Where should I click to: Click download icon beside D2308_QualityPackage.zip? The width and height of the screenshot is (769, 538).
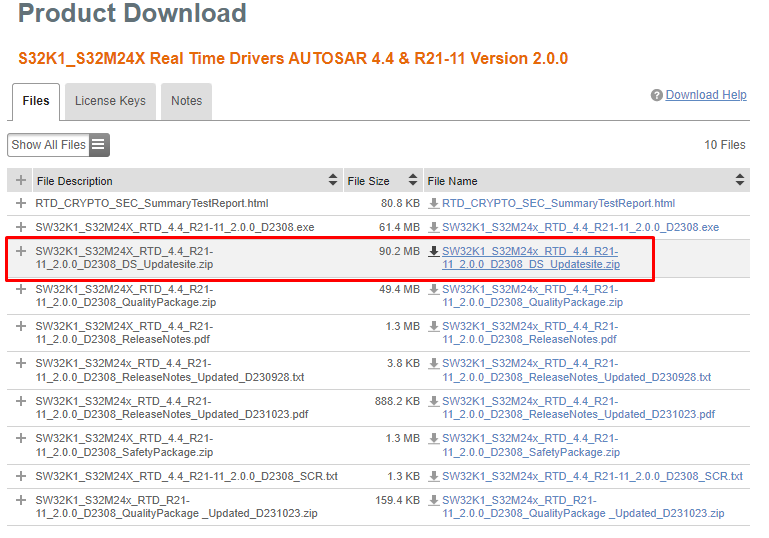tap(434, 290)
